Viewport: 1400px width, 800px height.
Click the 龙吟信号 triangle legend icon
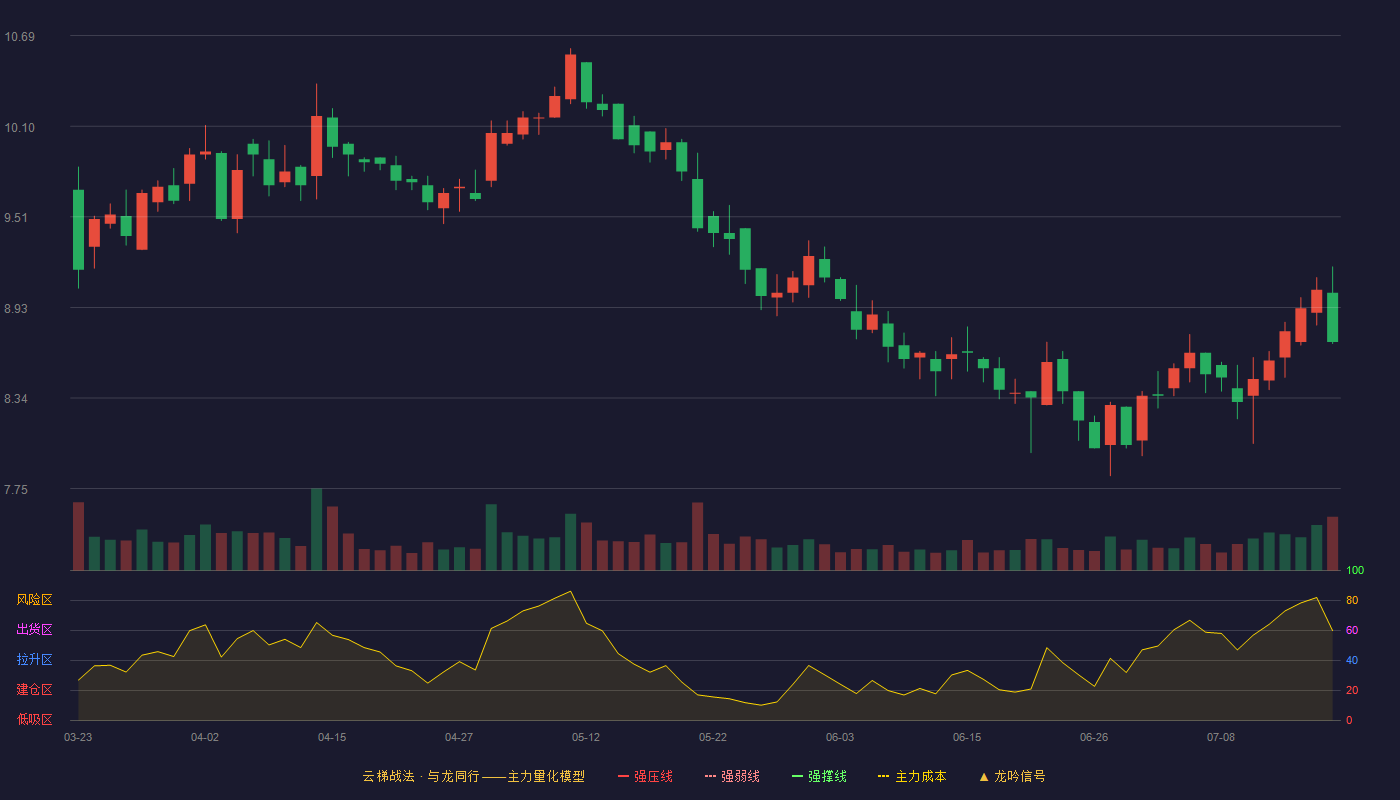click(x=984, y=777)
